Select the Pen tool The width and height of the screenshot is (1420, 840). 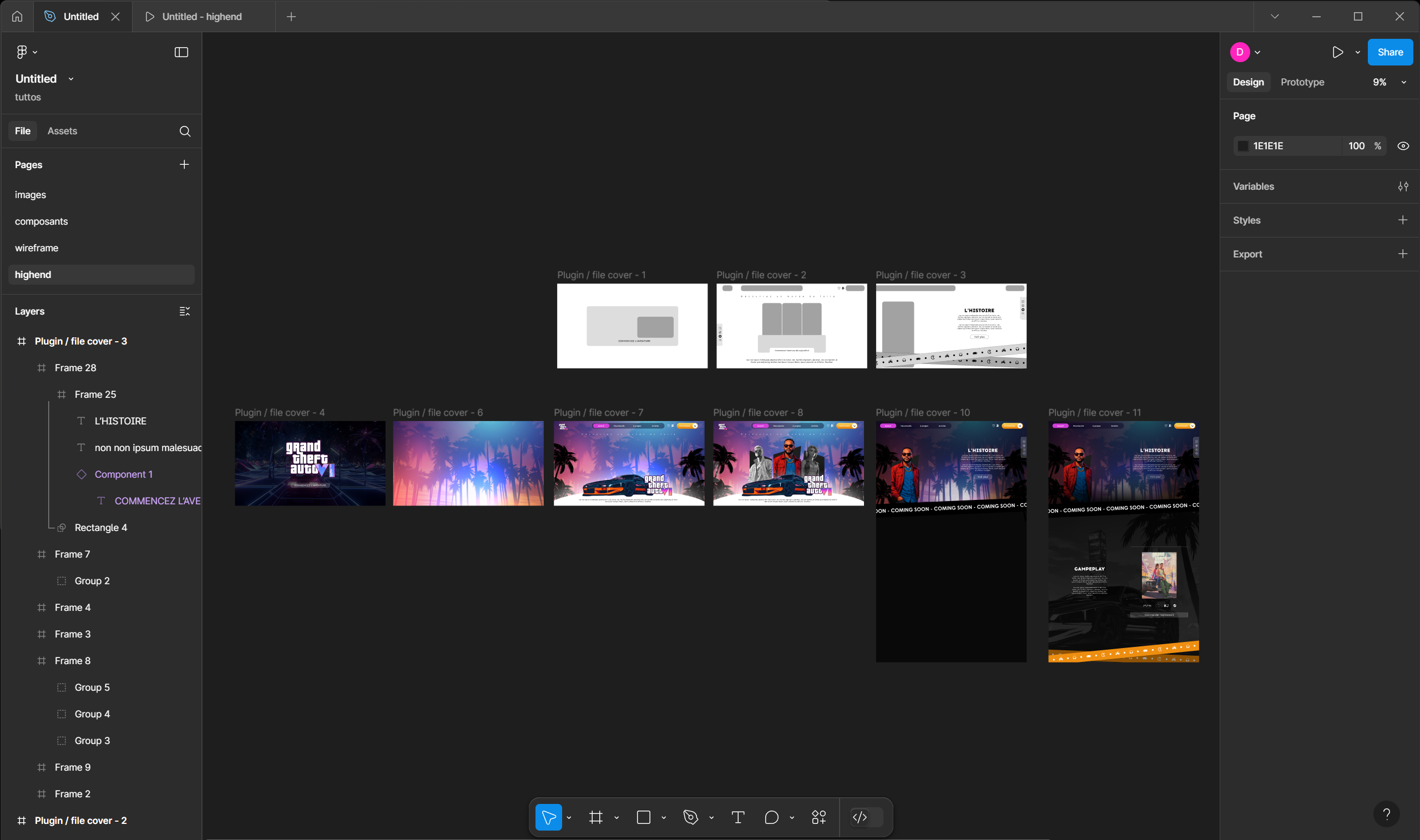[690, 817]
